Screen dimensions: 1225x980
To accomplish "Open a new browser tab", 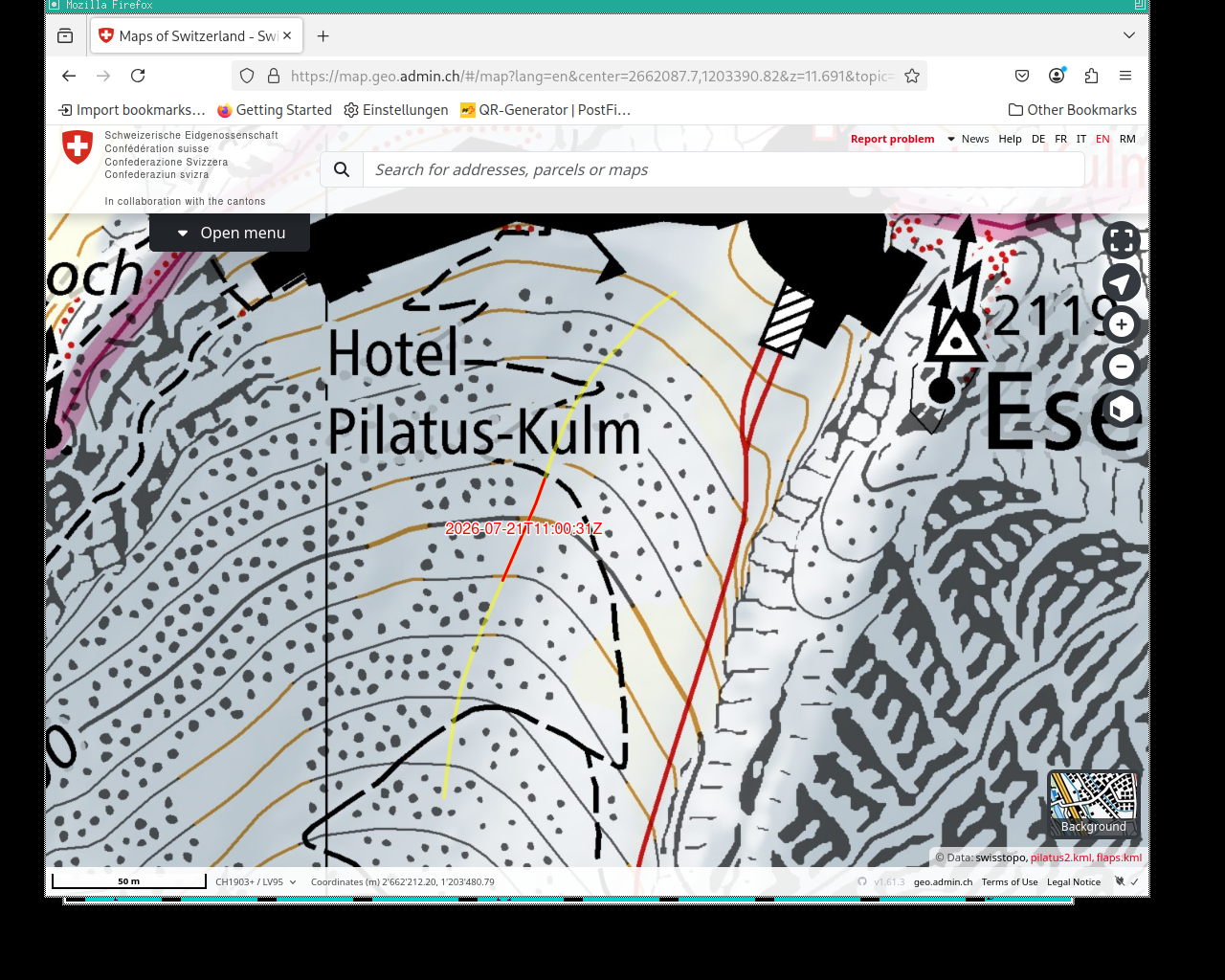I will [x=323, y=36].
